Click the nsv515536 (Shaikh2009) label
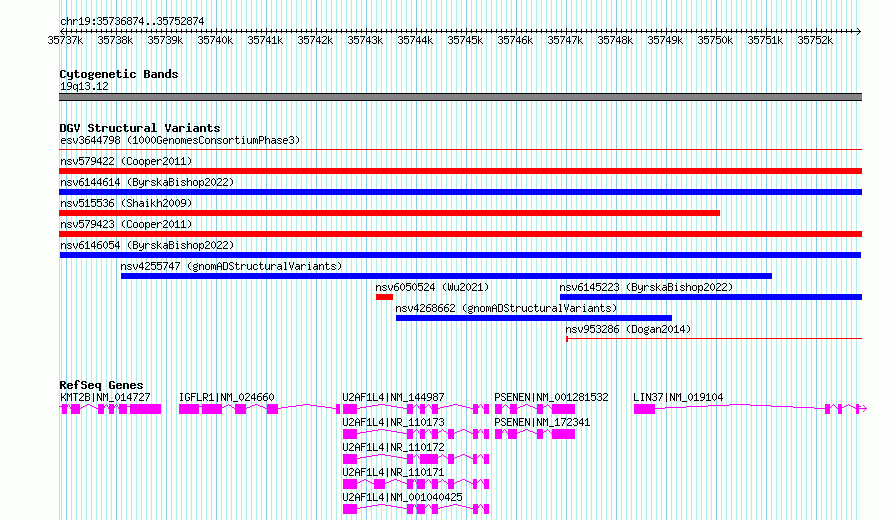The width and height of the screenshot is (890, 520). click(x=126, y=203)
